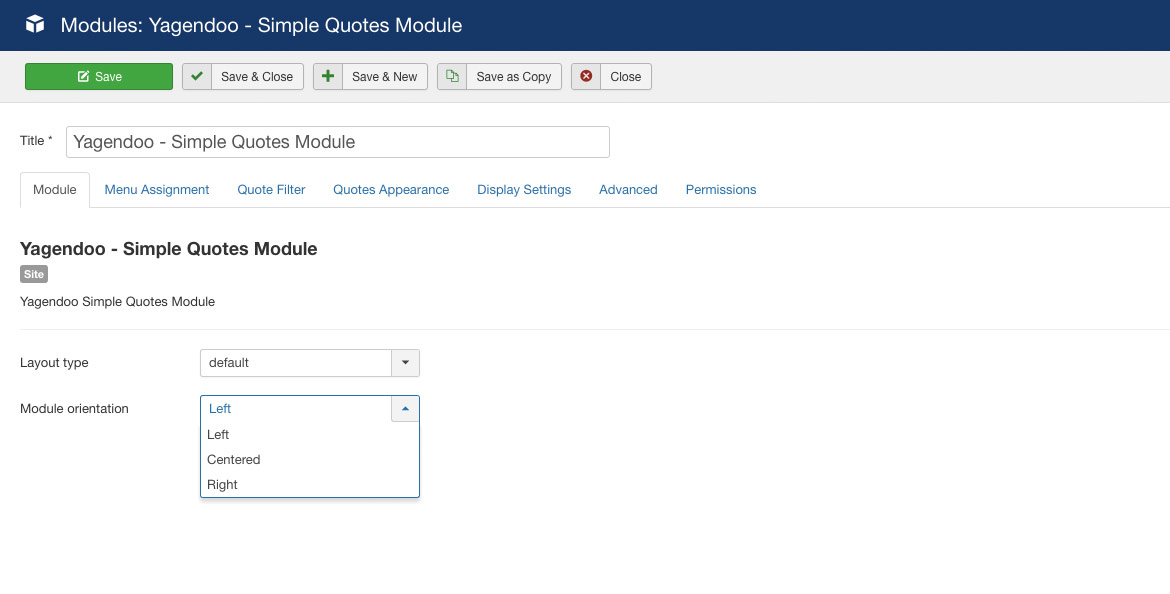Click the copy icon beside Save as Copy
The height and width of the screenshot is (594, 1170).
452,76
